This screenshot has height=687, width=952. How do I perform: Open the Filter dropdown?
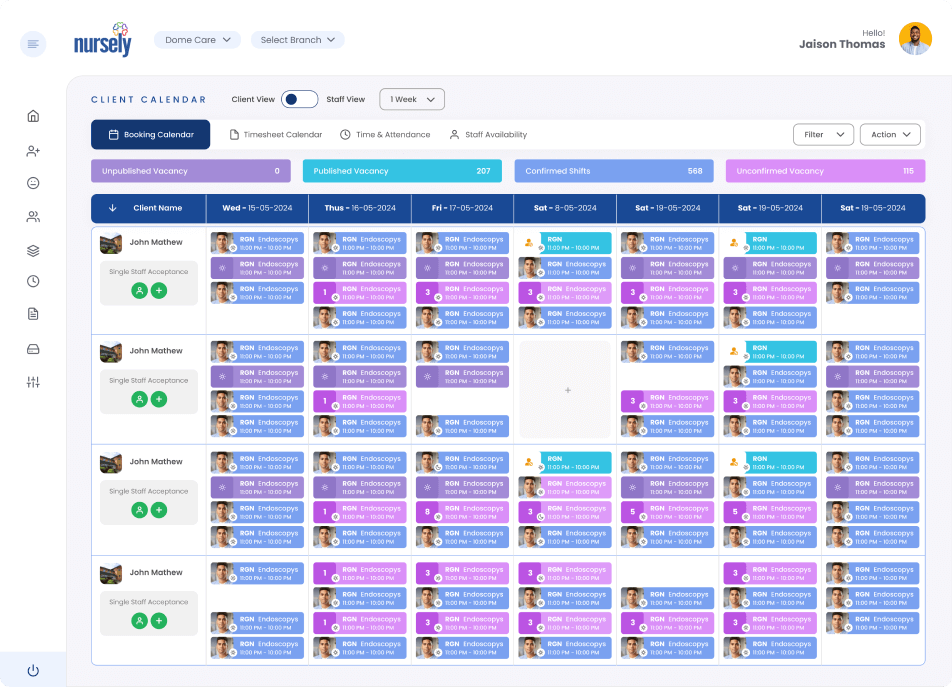(823, 135)
